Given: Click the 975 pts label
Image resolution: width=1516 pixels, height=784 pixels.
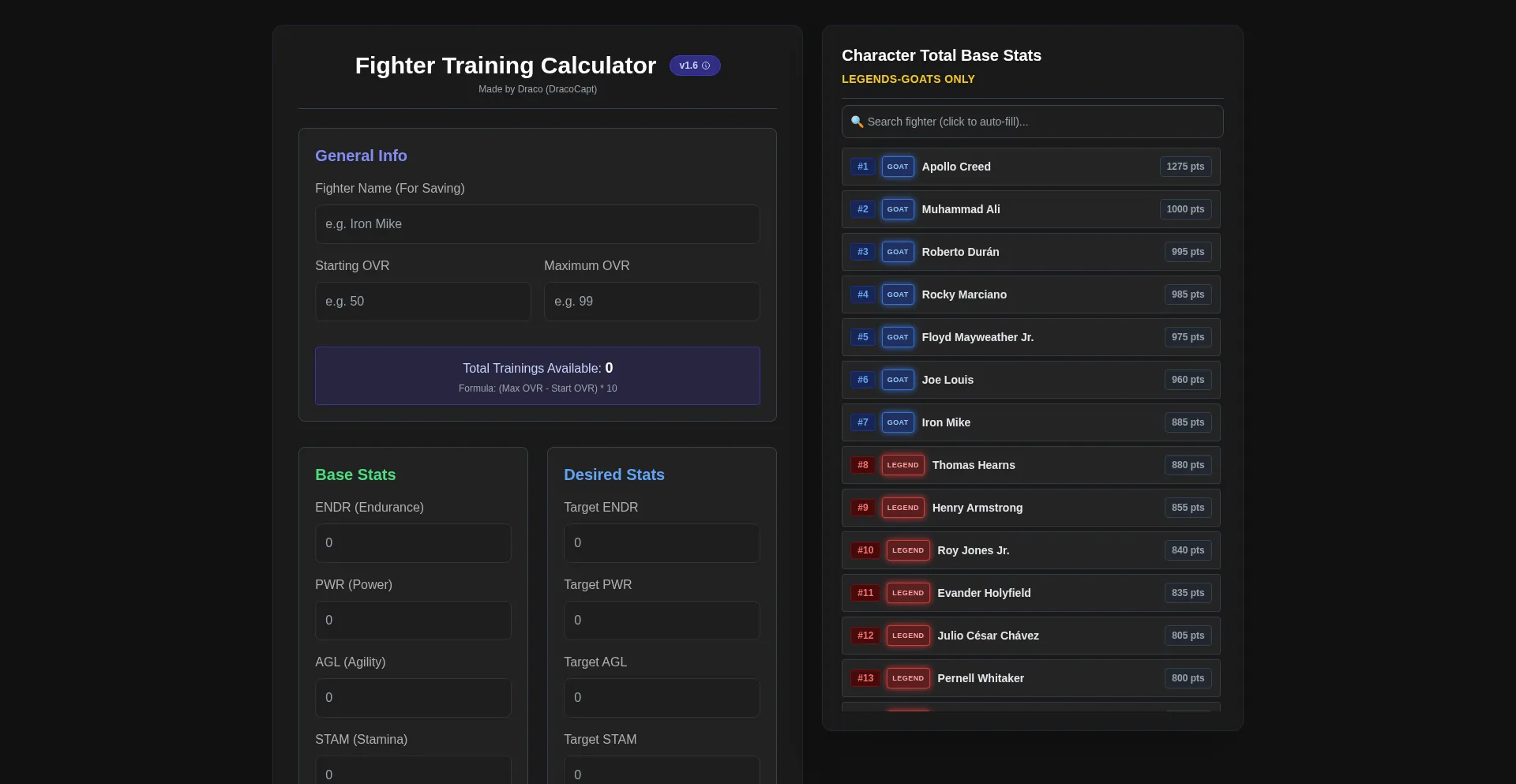Looking at the screenshot, I should click(1188, 337).
